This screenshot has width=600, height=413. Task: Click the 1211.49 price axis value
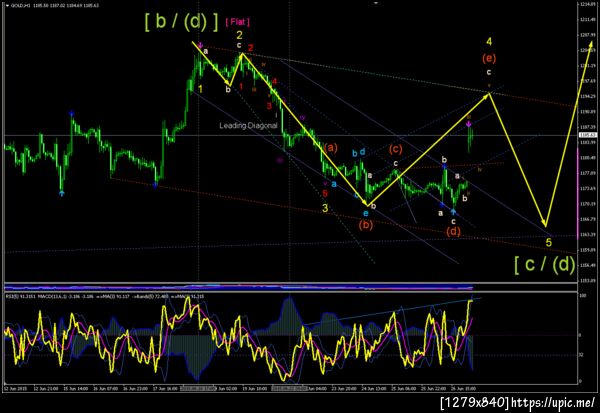point(587,20)
